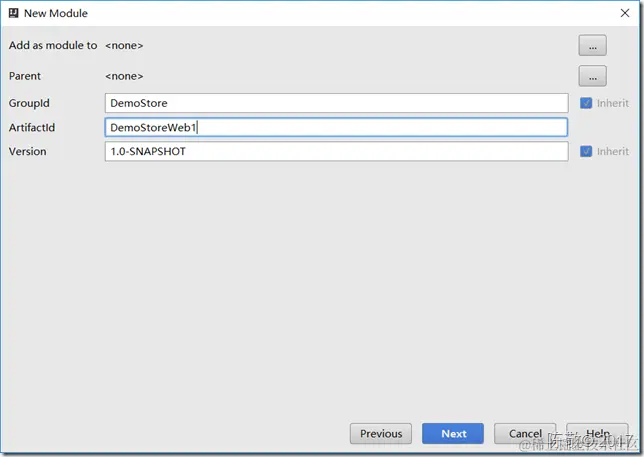The width and height of the screenshot is (644, 457).
Task: Proceed with the Next button
Action: pyautogui.click(x=453, y=434)
